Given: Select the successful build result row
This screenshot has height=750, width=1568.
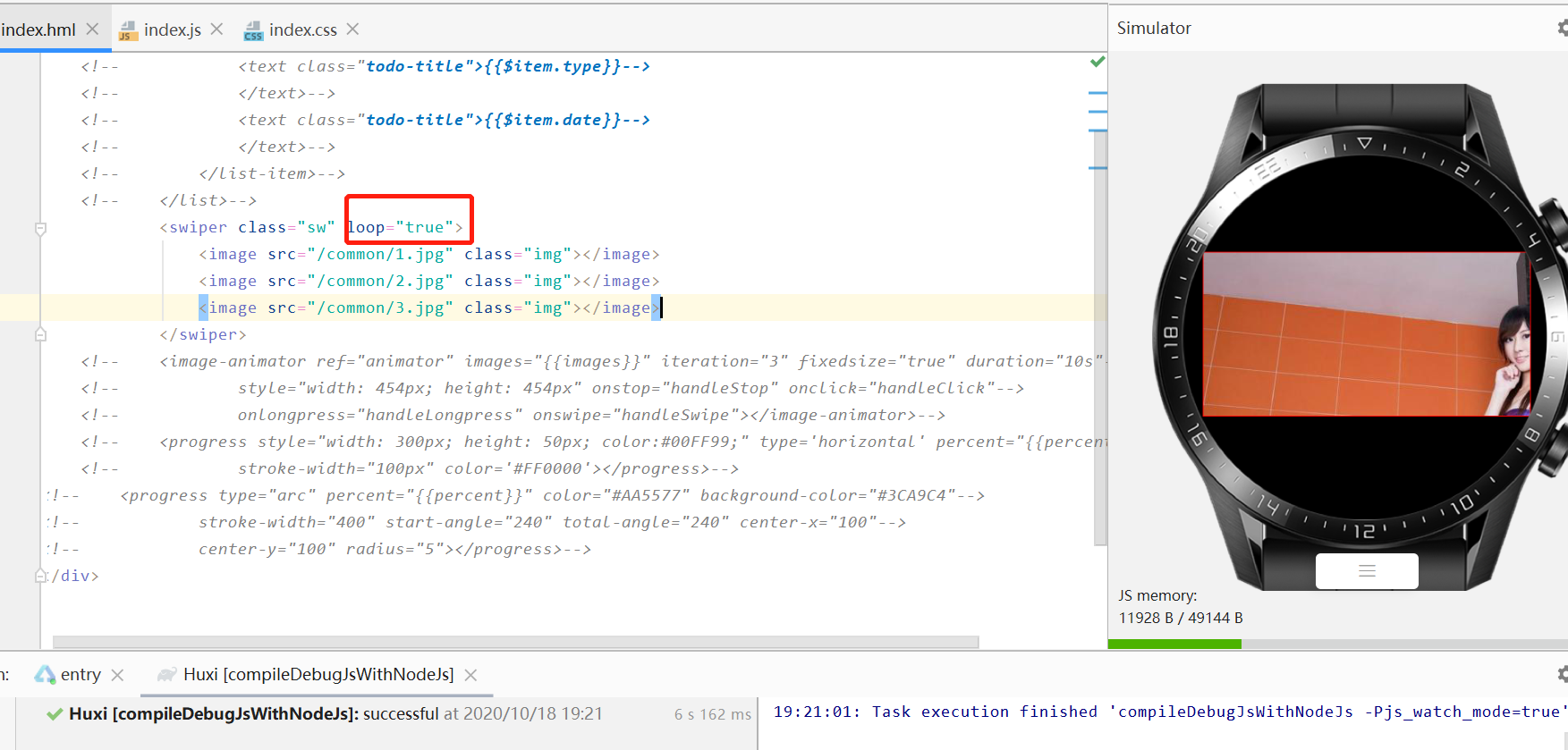Looking at the screenshot, I should (x=386, y=713).
